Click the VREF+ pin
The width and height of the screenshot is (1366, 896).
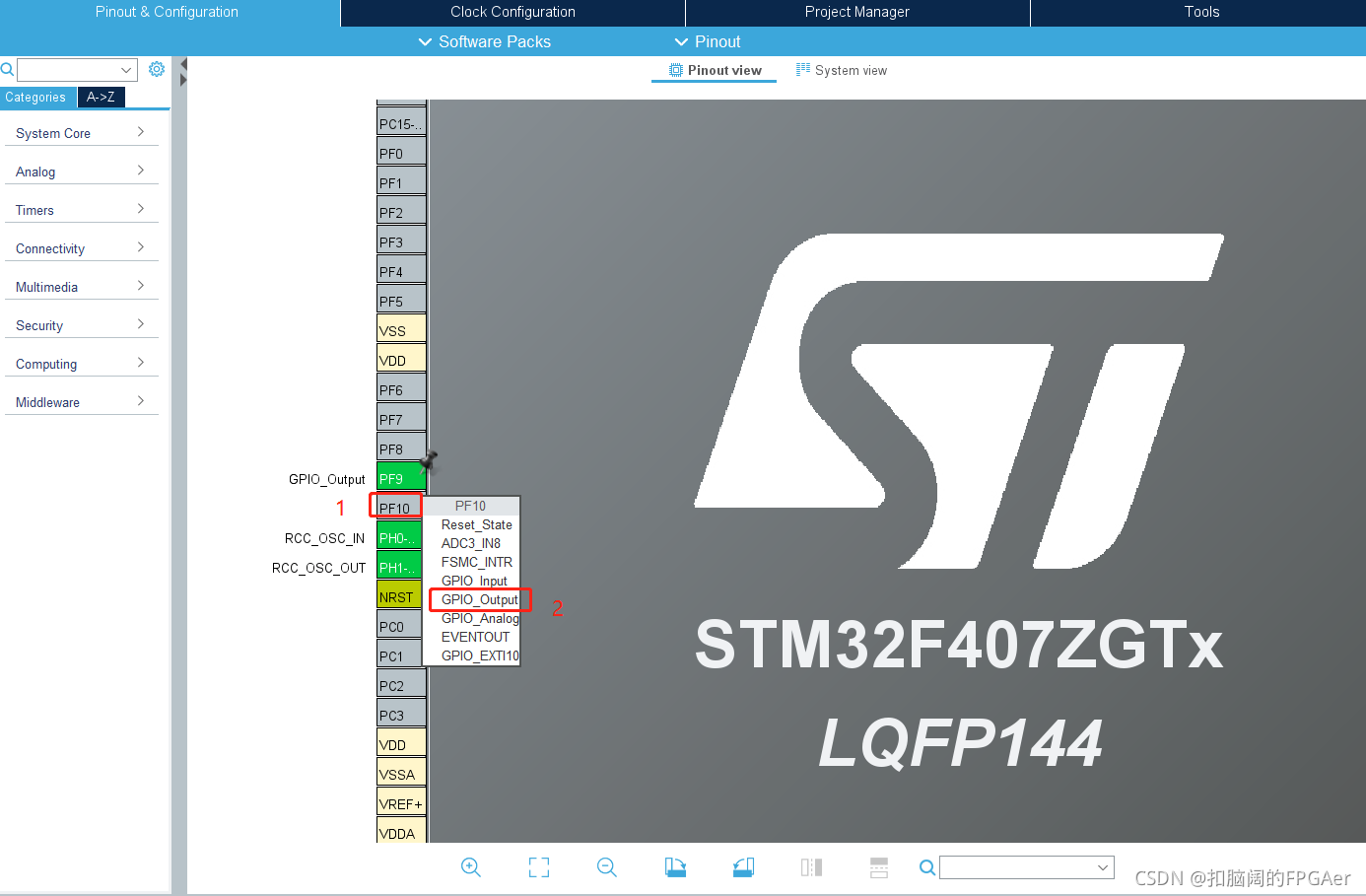[401, 802]
